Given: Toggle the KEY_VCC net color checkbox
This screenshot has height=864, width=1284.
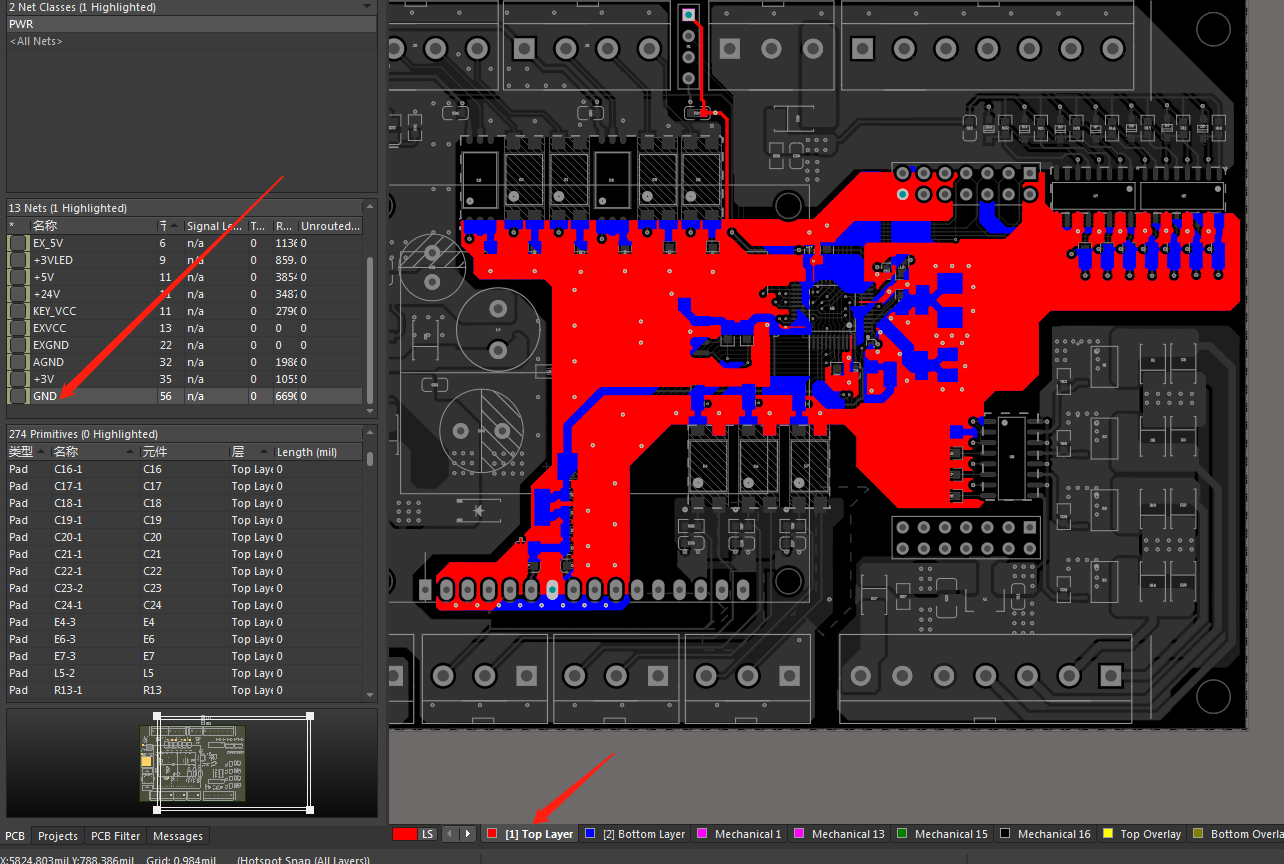Looking at the screenshot, I should click(18, 311).
